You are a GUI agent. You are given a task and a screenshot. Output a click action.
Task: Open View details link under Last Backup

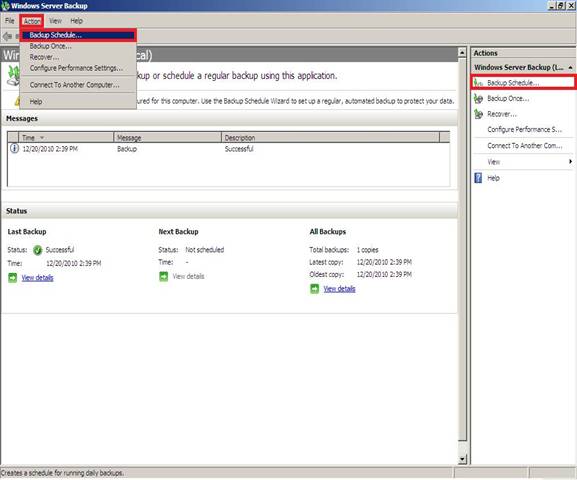point(37,278)
